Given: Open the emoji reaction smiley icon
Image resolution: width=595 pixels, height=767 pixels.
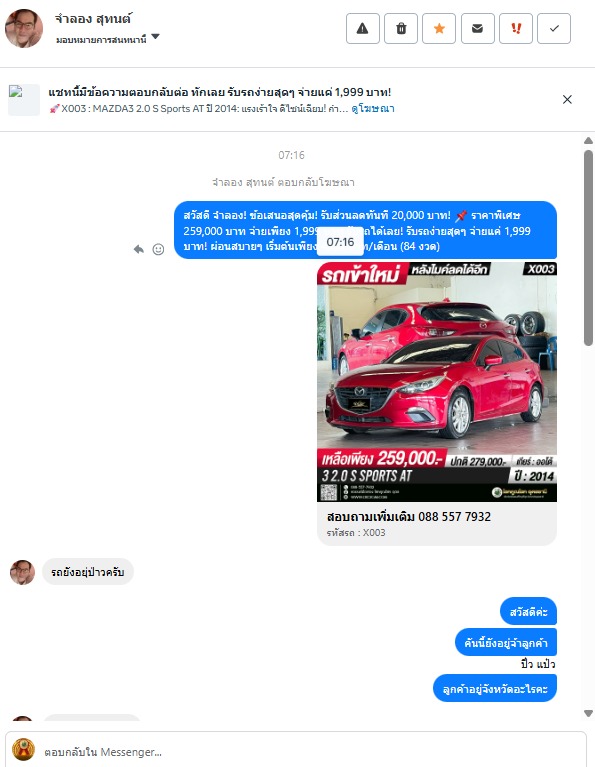Looking at the screenshot, I should tap(158, 249).
